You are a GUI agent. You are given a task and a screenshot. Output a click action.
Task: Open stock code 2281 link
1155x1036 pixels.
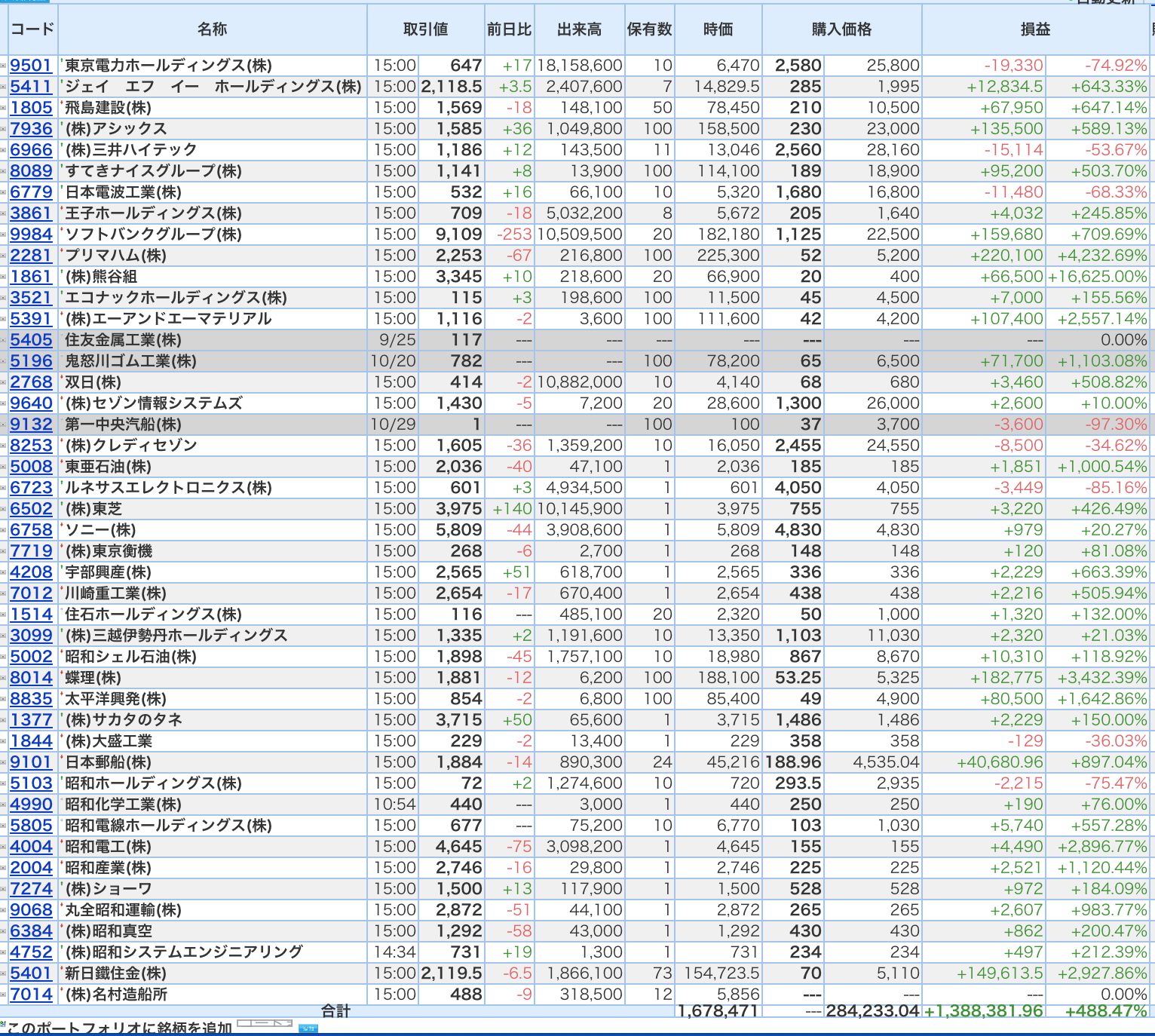pos(31,256)
